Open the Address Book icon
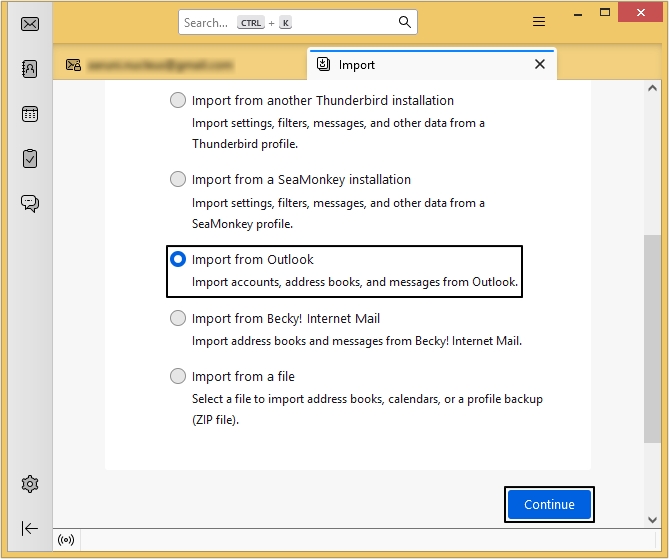Viewport: 669px width, 559px height. click(x=30, y=69)
